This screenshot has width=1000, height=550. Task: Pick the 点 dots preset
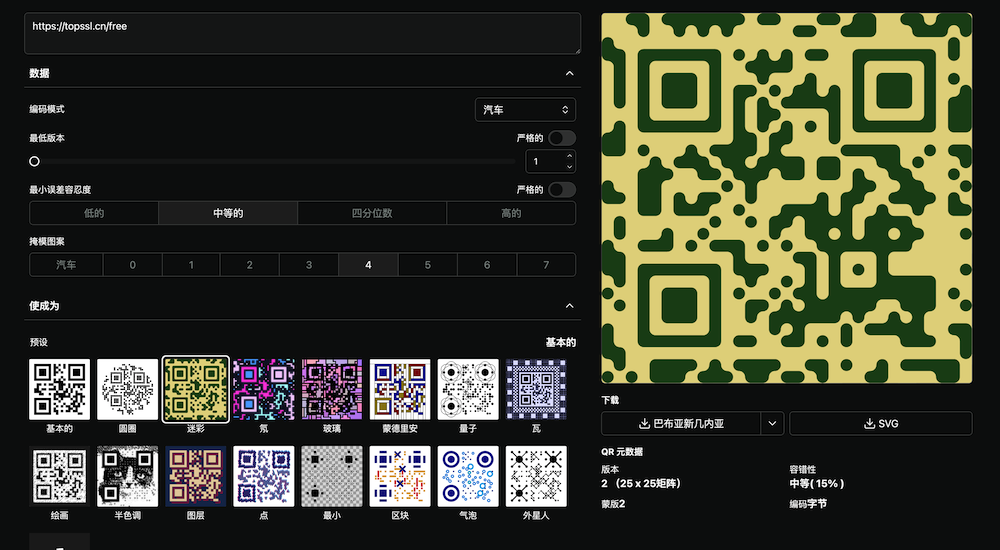pyautogui.click(x=263, y=476)
